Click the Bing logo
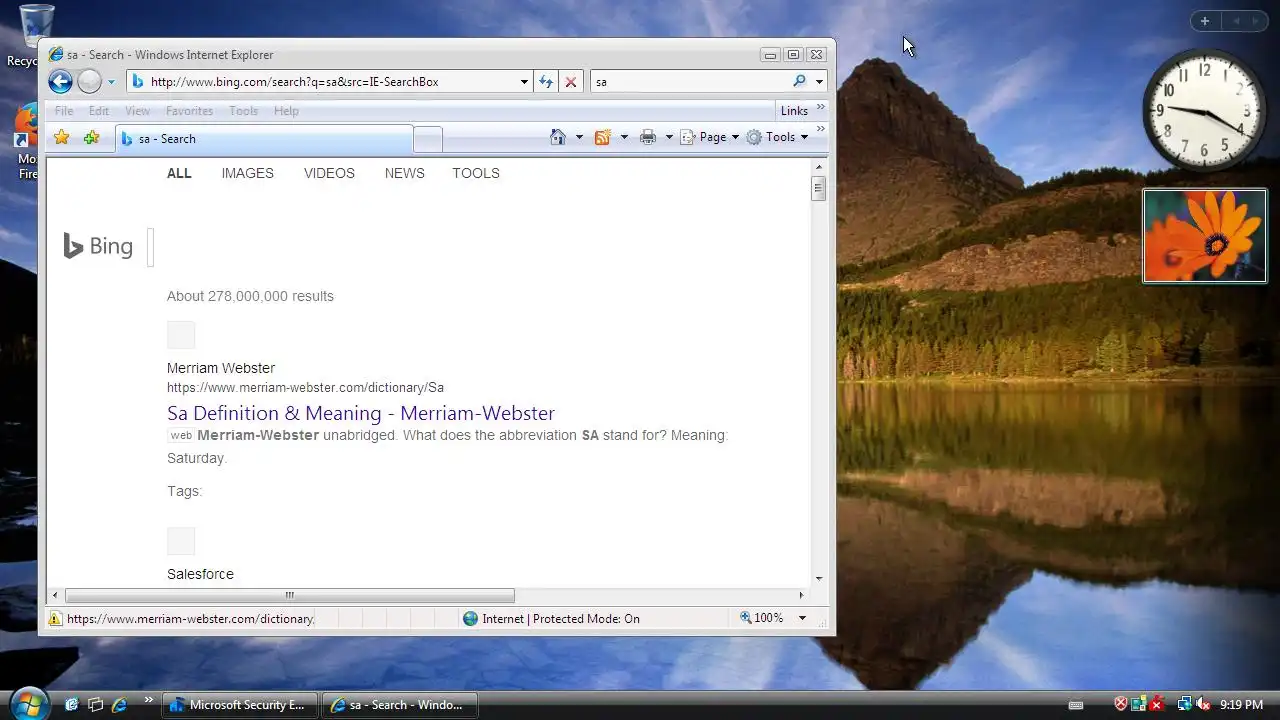 [98, 246]
